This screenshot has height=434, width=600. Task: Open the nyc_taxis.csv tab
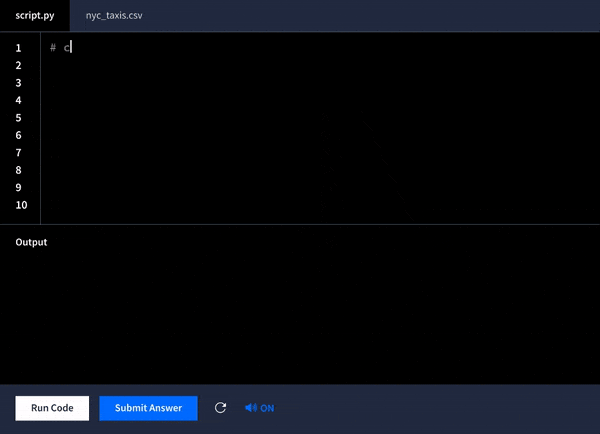tap(114, 15)
